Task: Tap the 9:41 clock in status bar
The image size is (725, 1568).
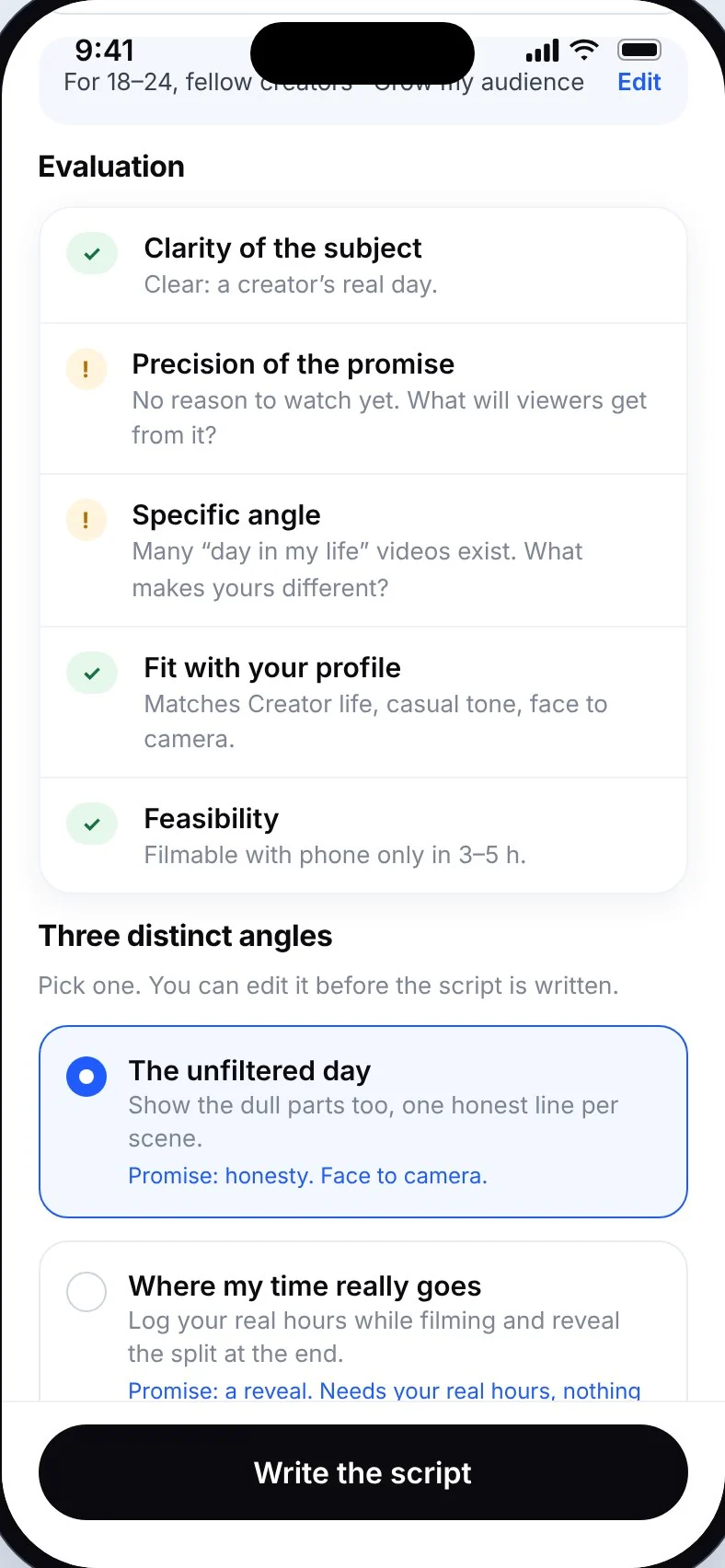Action: click(105, 50)
